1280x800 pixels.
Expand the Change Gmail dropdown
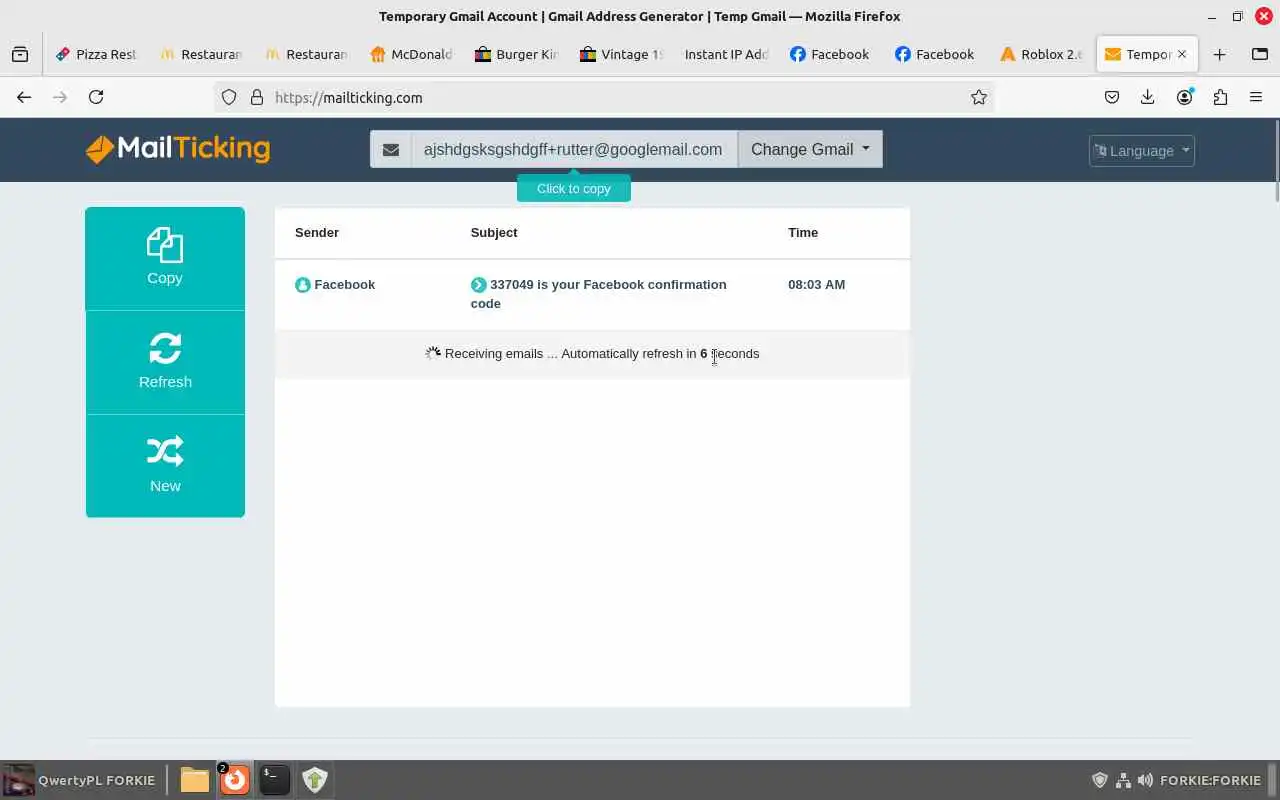click(x=810, y=149)
